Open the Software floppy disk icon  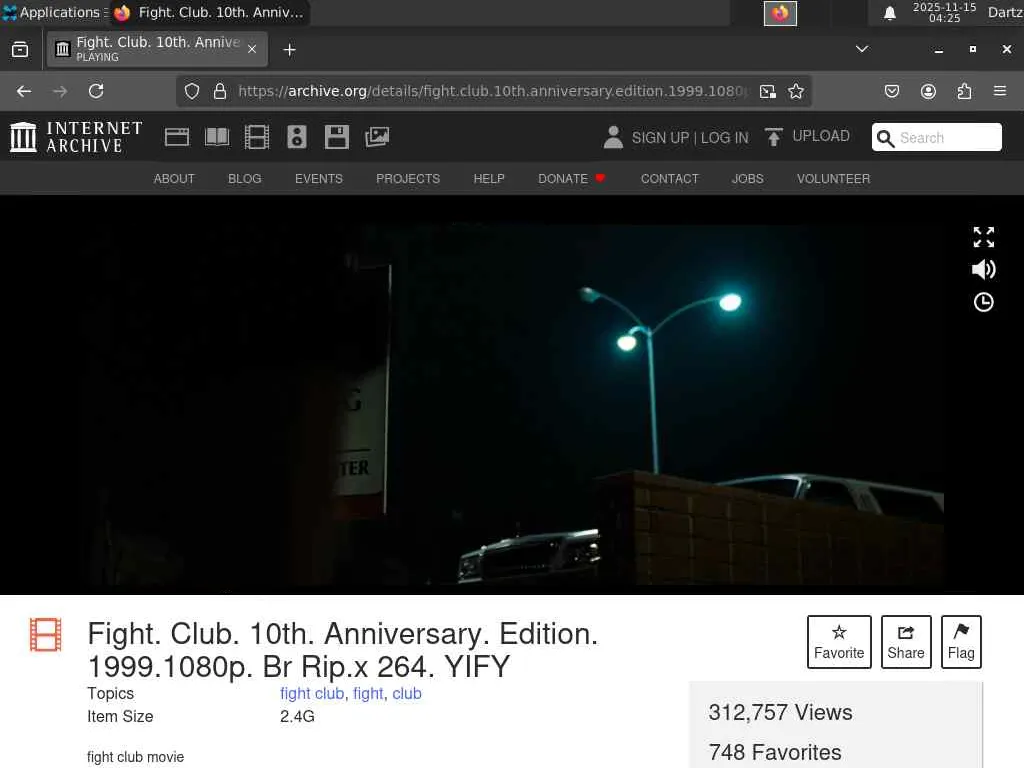point(336,137)
